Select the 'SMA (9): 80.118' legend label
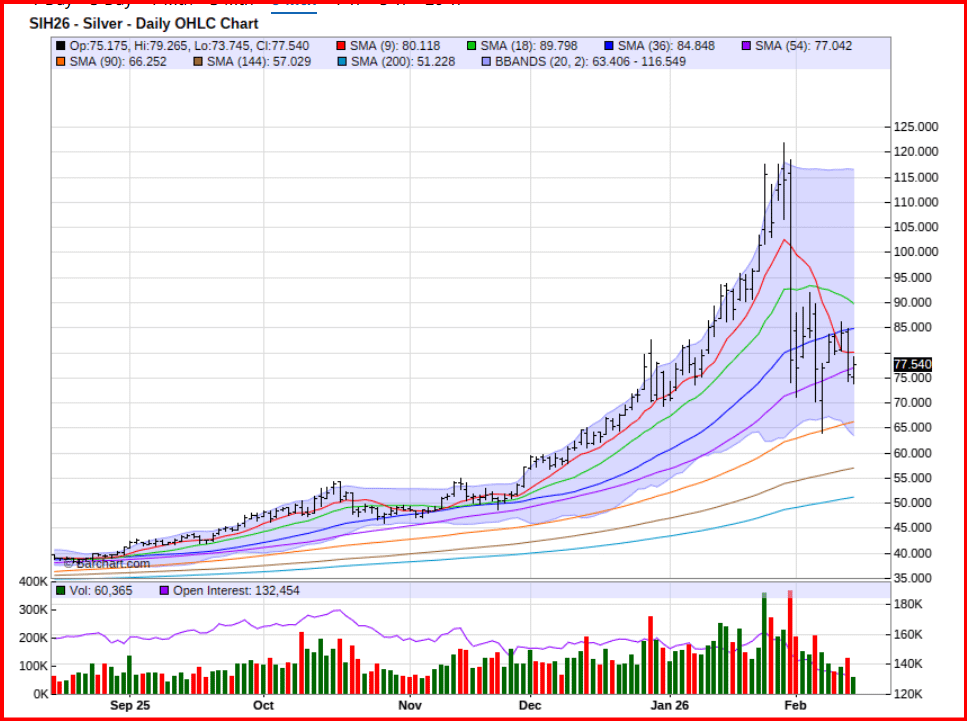This screenshot has height=721, width=967. [395, 46]
